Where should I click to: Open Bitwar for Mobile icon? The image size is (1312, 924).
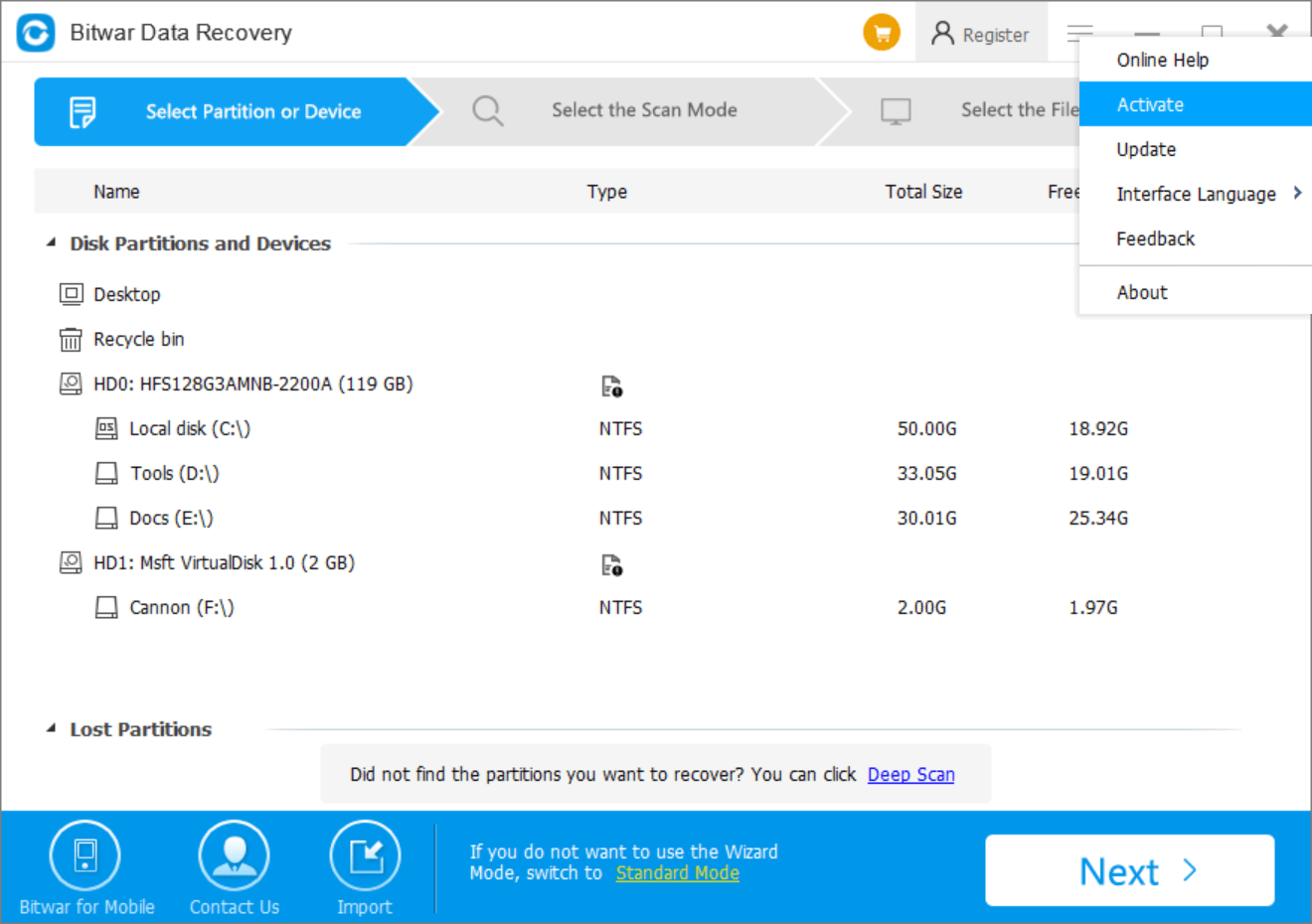coord(84,855)
